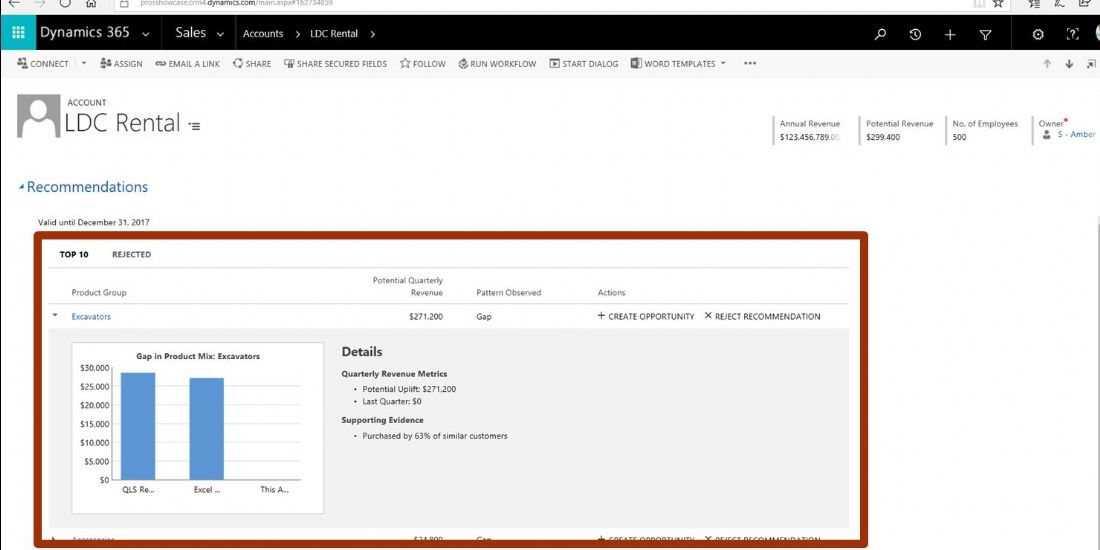Viewport: 1100px width, 550px height.
Task: Click Potential Revenue $299,400 field
Action: [883, 138]
